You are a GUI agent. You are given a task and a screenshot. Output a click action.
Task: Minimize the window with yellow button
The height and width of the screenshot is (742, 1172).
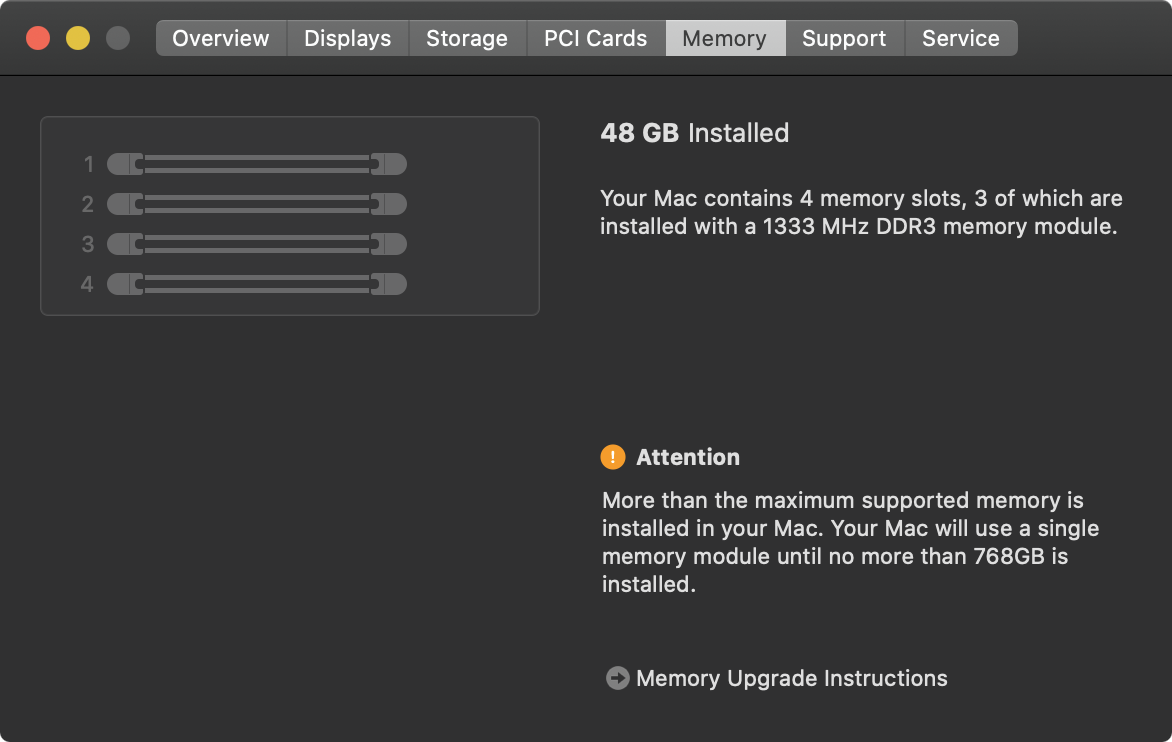pos(78,38)
